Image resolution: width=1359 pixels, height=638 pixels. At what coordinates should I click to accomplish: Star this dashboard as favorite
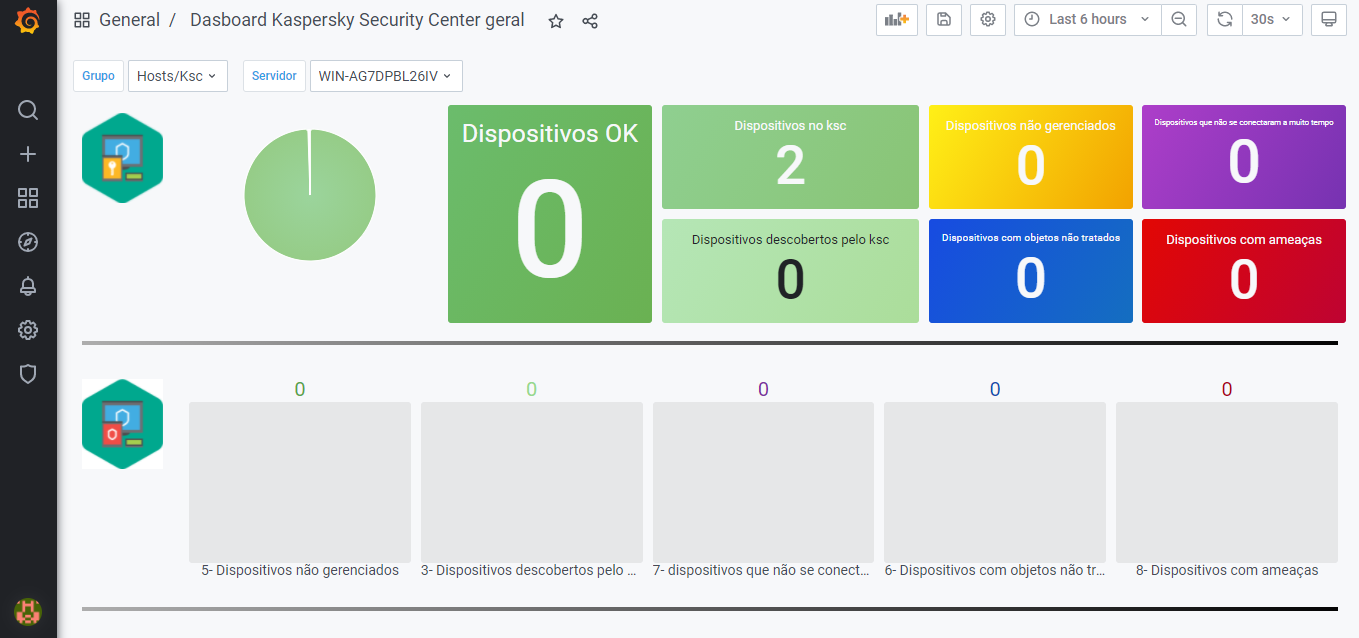pos(556,21)
